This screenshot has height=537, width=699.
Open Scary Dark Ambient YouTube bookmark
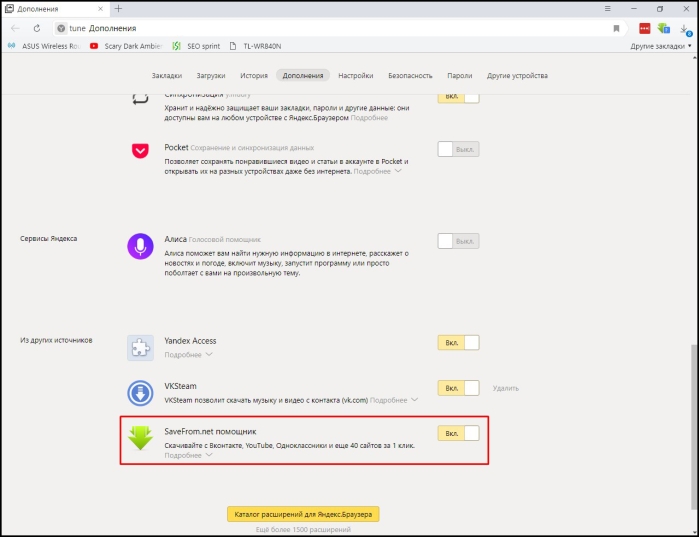pyautogui.click(x=126, y=46)
